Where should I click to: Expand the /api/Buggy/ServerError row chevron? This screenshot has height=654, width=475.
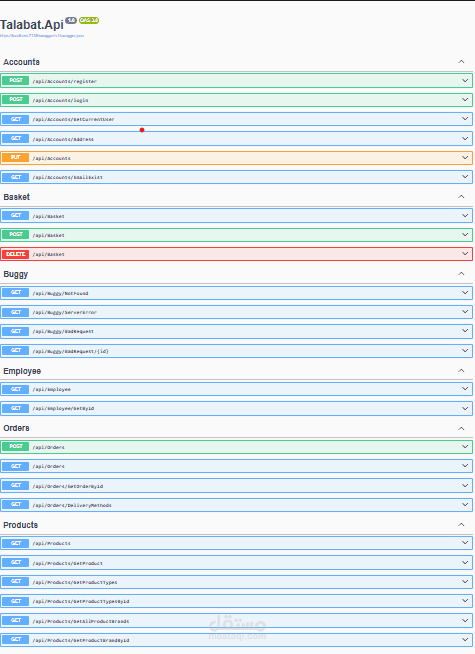tap(465, 312)
